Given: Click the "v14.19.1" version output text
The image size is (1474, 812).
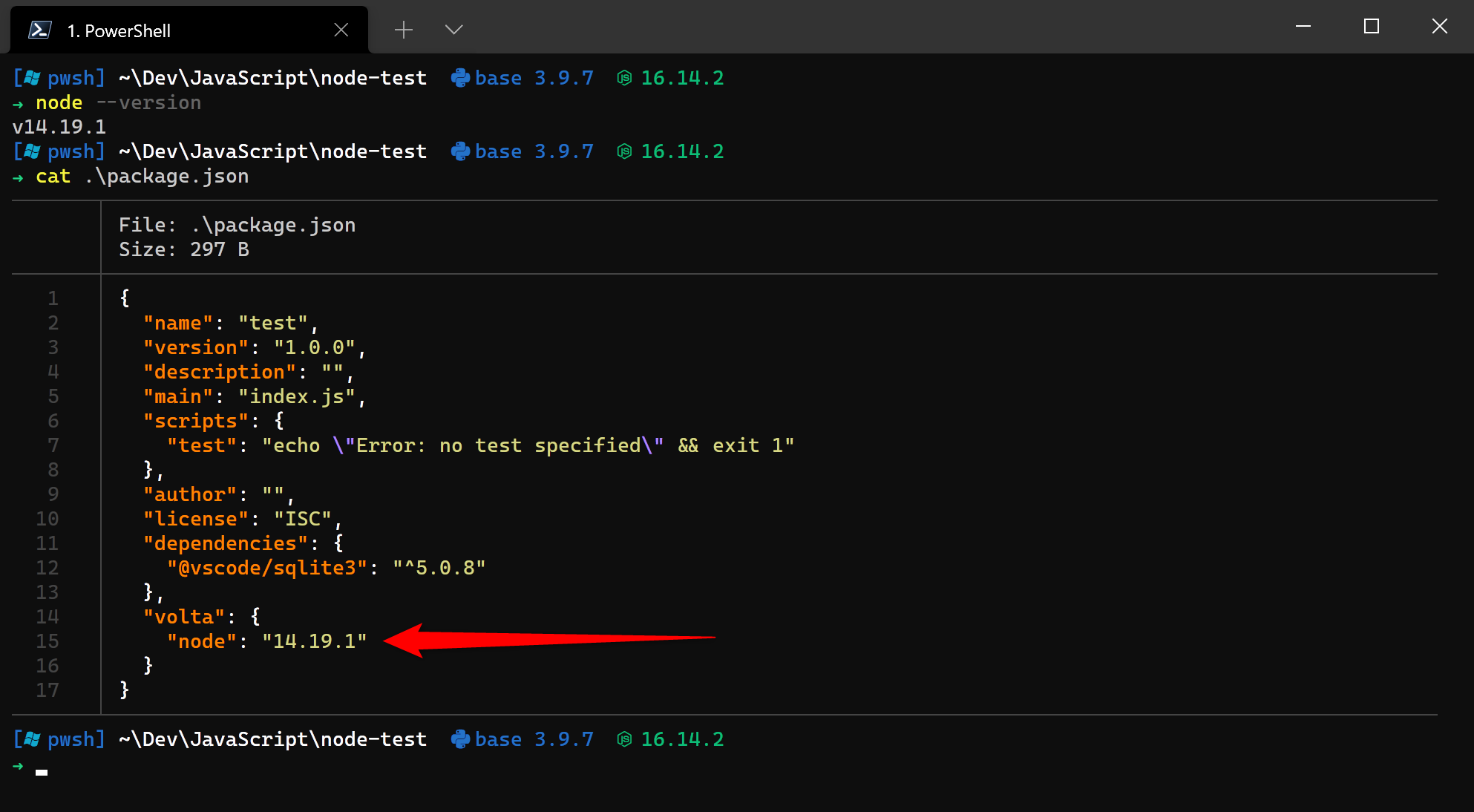Looking at the screenshot, I should point(59,127).
